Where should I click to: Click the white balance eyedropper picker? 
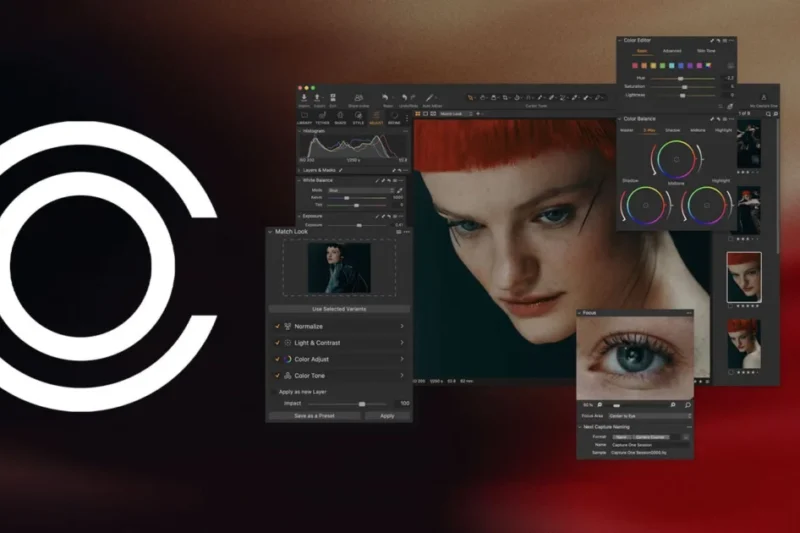click(399, 190)
